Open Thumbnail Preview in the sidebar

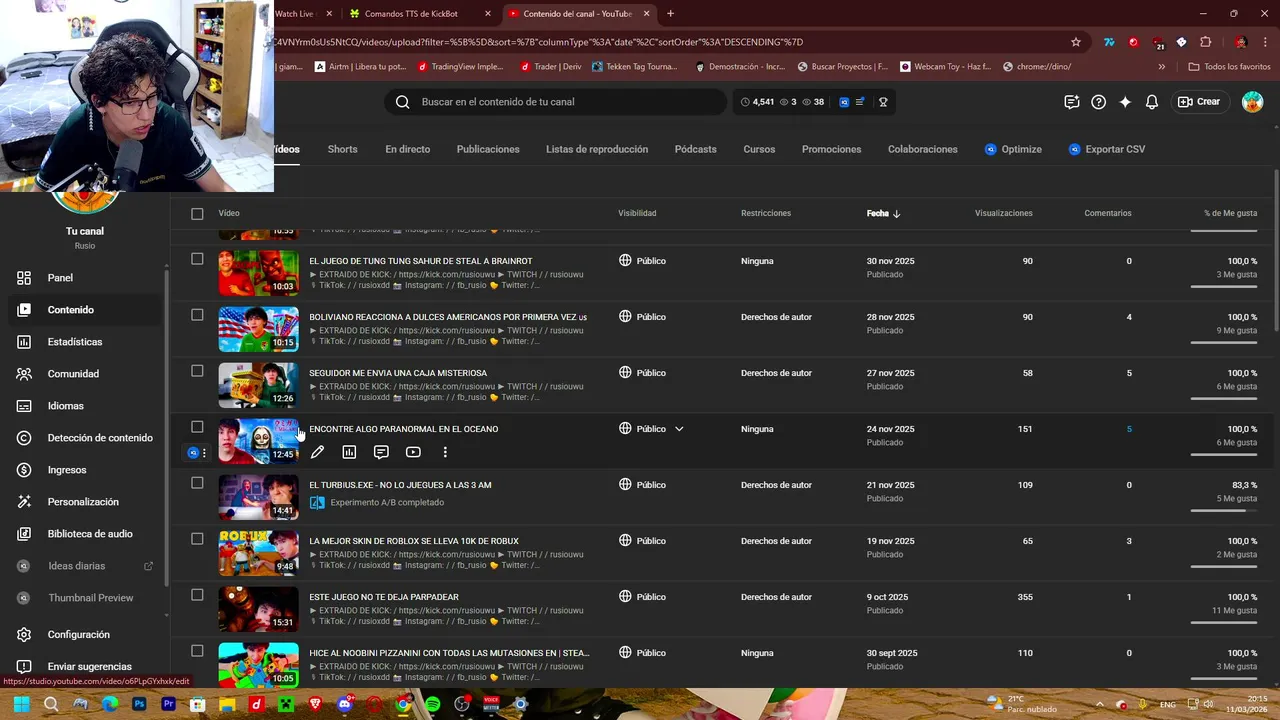tap(85, 598)
